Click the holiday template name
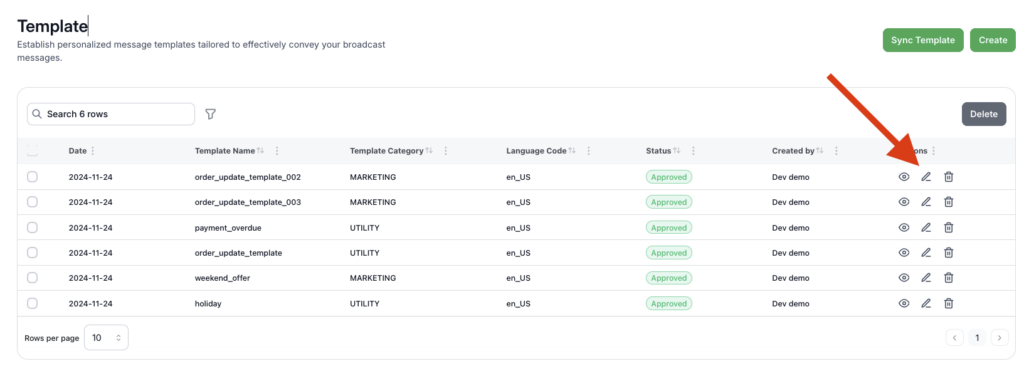 click(208, 303)
